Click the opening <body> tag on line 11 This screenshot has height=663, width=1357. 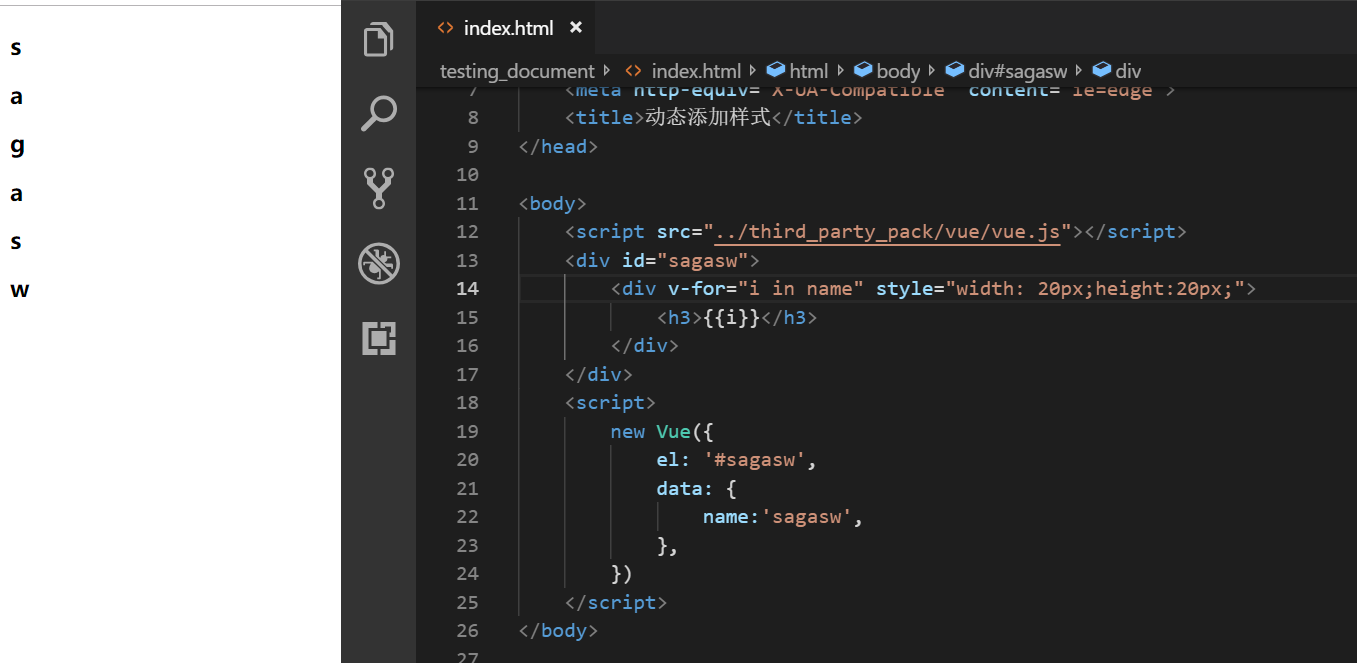(553, 204)
